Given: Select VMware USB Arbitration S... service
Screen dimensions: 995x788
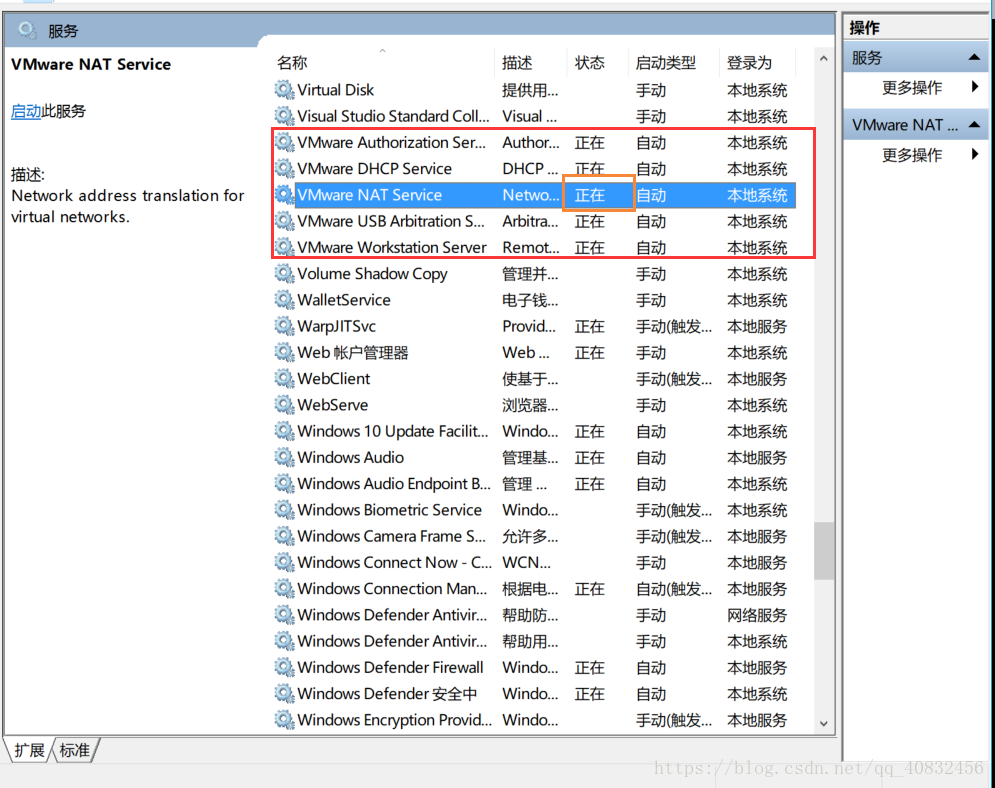Looking at the screenshot, I should point(534,221).
